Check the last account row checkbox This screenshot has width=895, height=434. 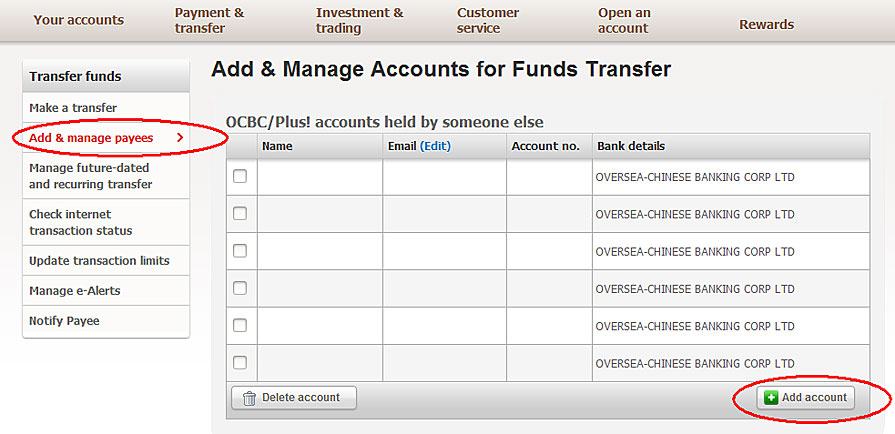[x=240, y=362]
